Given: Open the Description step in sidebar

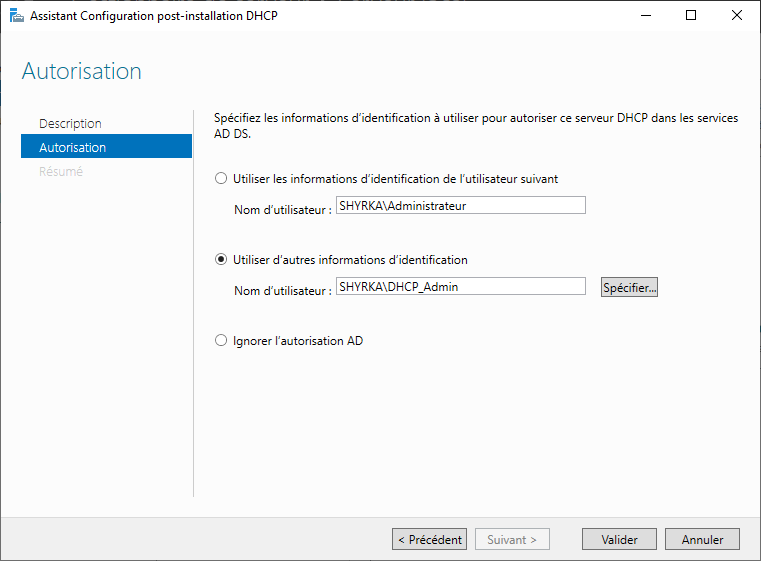Looking at the screenshot, I should pos(70,124).
